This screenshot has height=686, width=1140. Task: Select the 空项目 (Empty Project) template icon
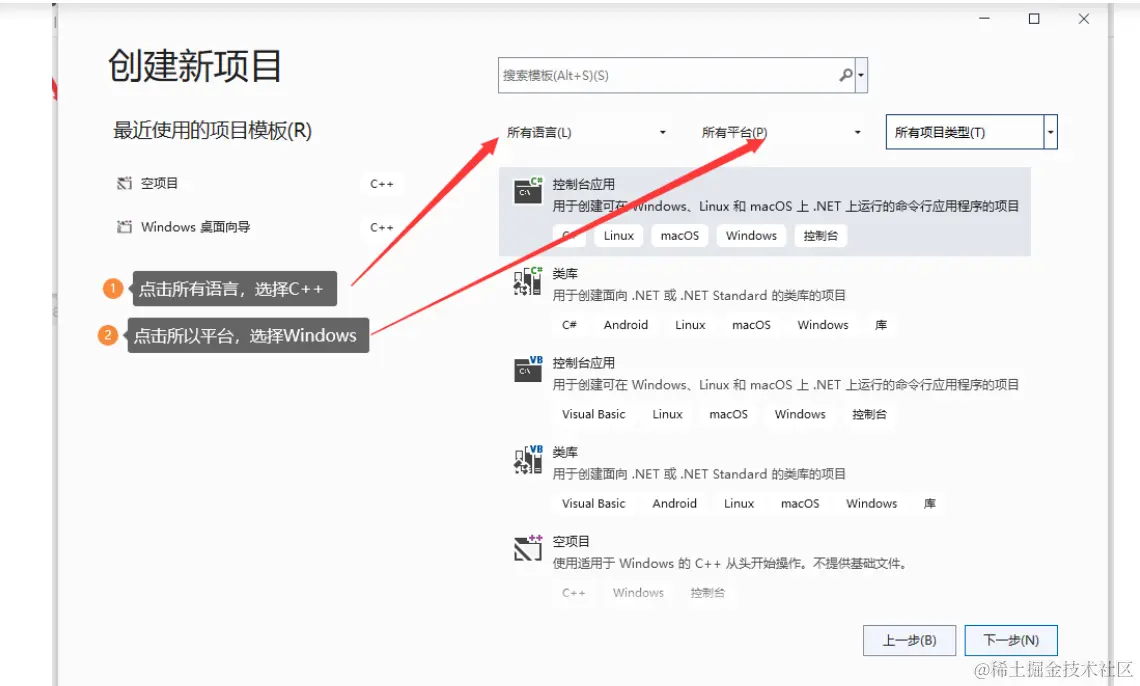click(527, 548)
